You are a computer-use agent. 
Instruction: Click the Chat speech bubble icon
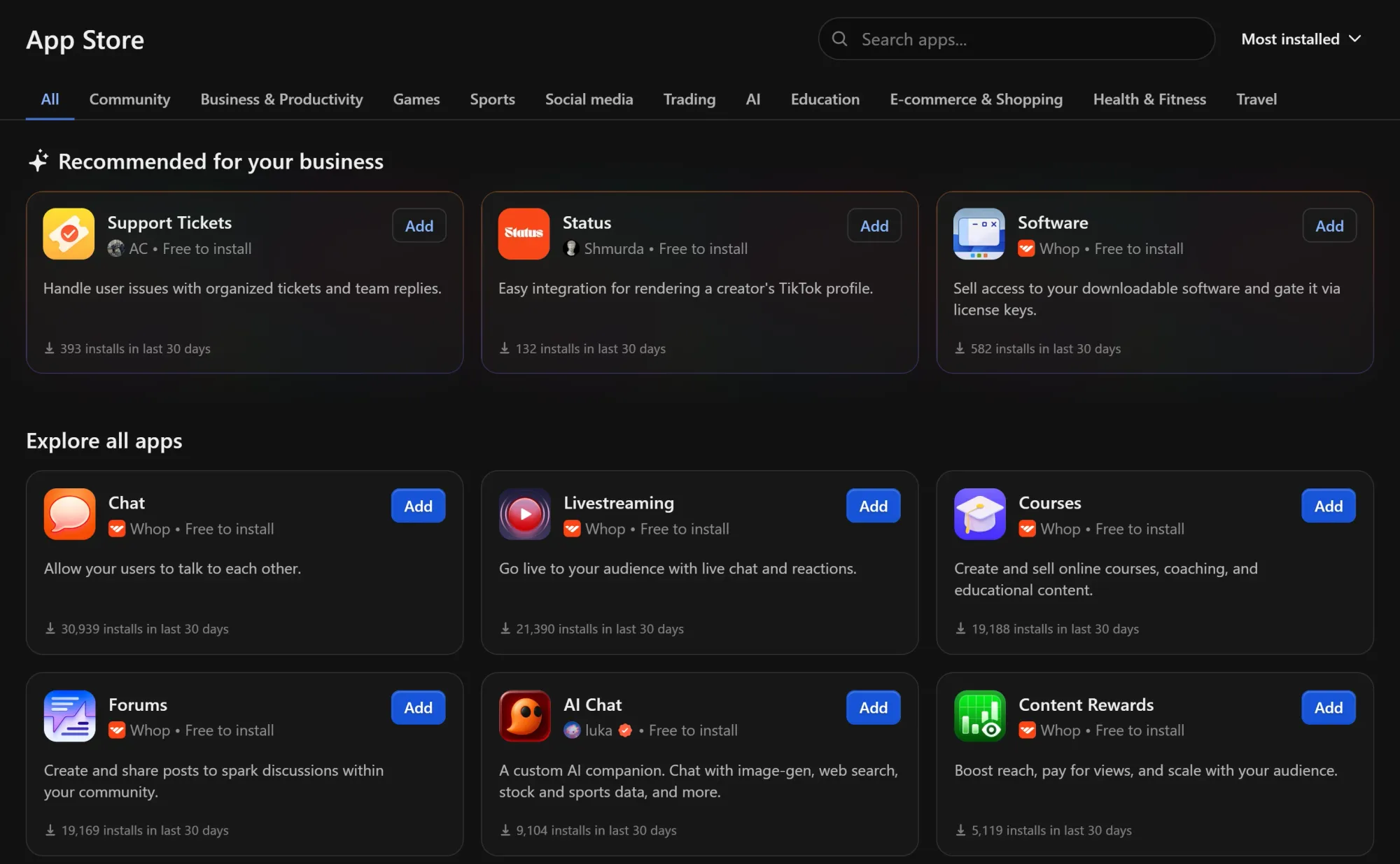click(x=69, y=514)
